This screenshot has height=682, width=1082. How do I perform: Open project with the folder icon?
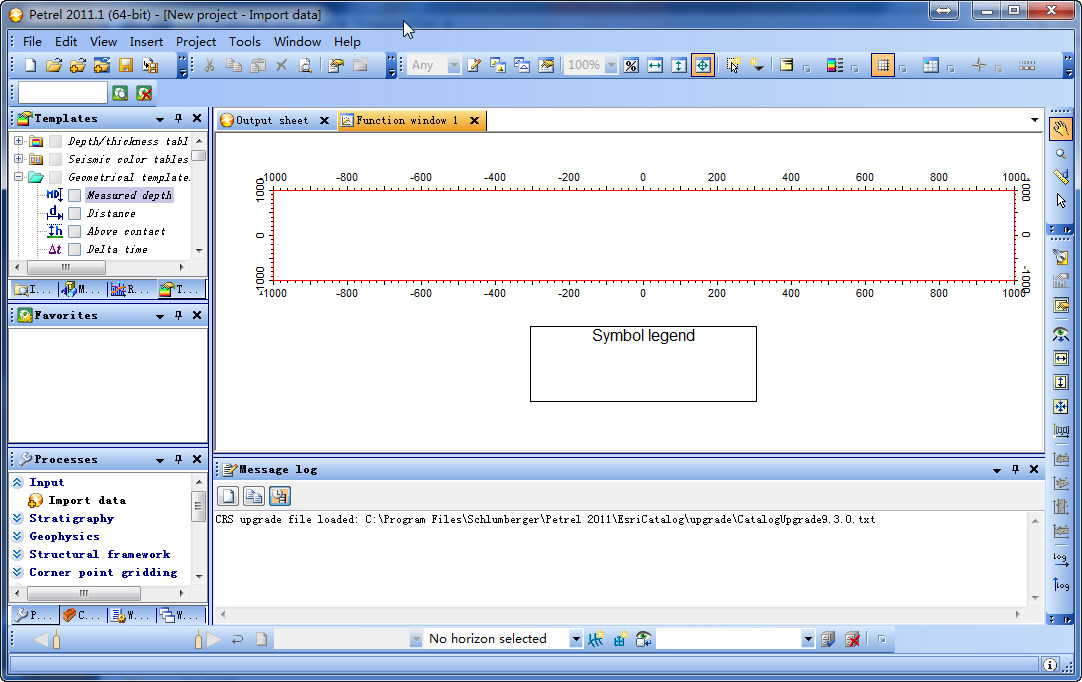[x=54, y=65]
